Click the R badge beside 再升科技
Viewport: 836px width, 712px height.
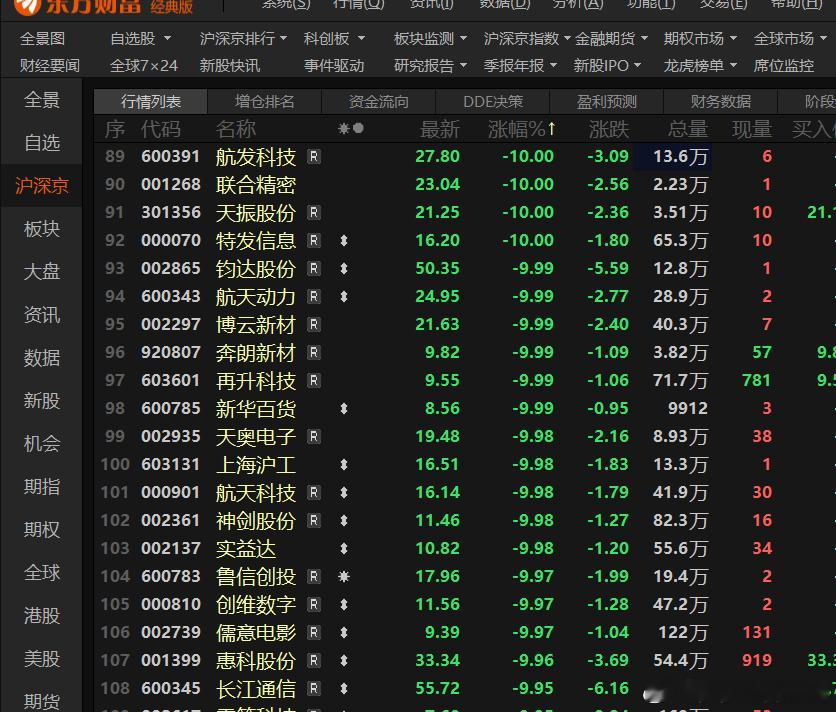(314, 381)
